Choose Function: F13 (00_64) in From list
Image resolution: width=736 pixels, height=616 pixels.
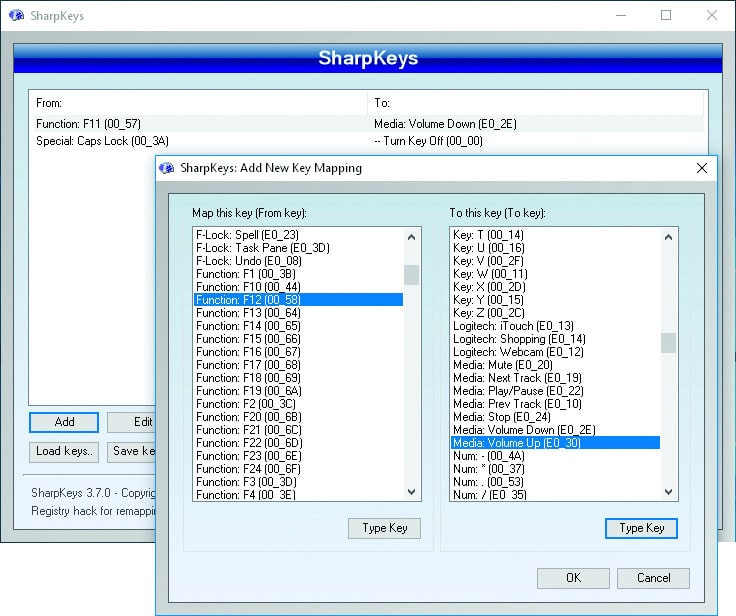(x=248, y=313)
